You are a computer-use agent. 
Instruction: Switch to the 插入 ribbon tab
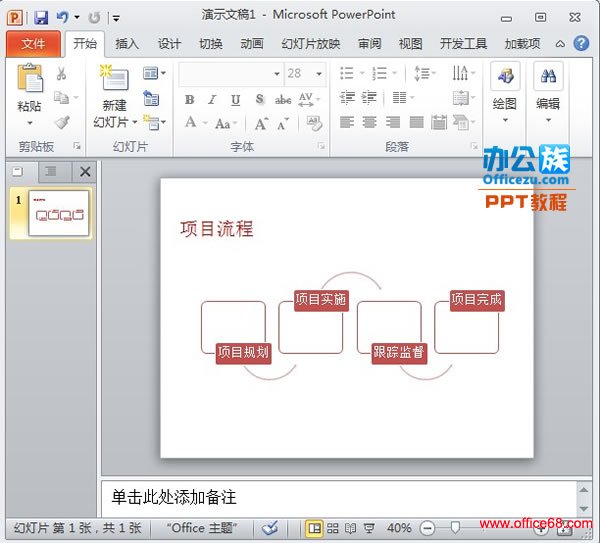(127, 44)
